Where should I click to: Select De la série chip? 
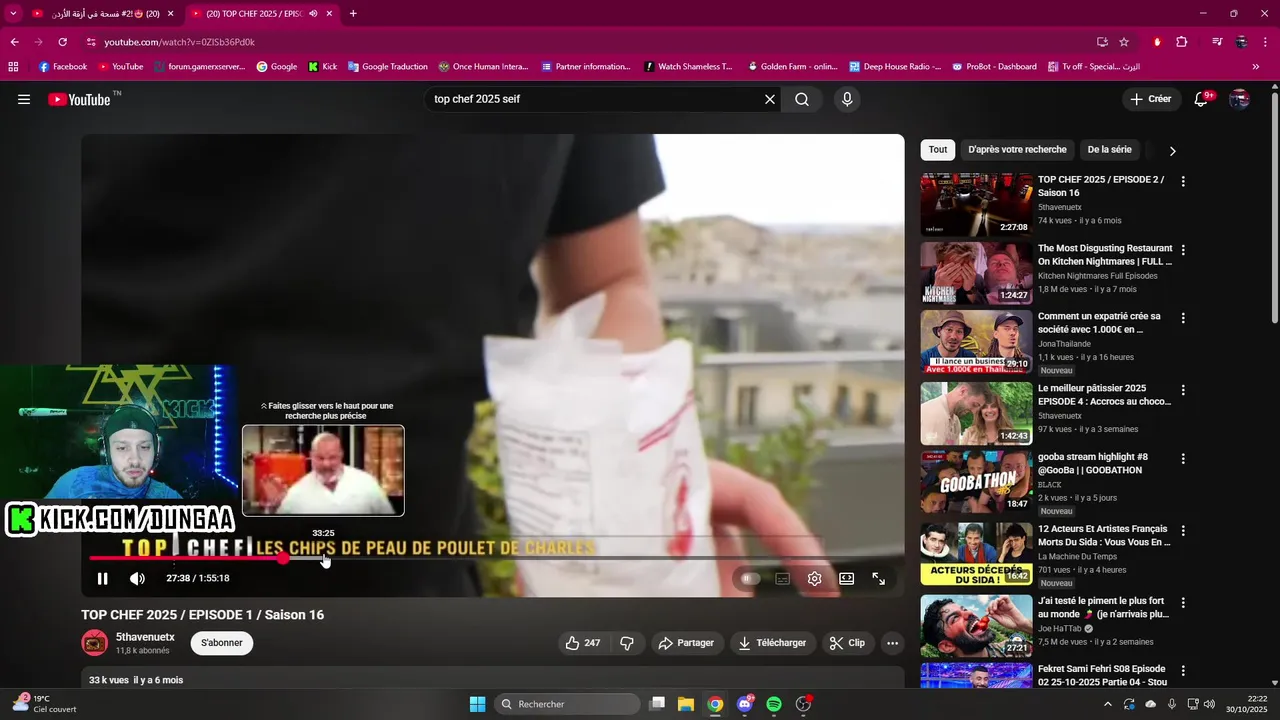1110,150
